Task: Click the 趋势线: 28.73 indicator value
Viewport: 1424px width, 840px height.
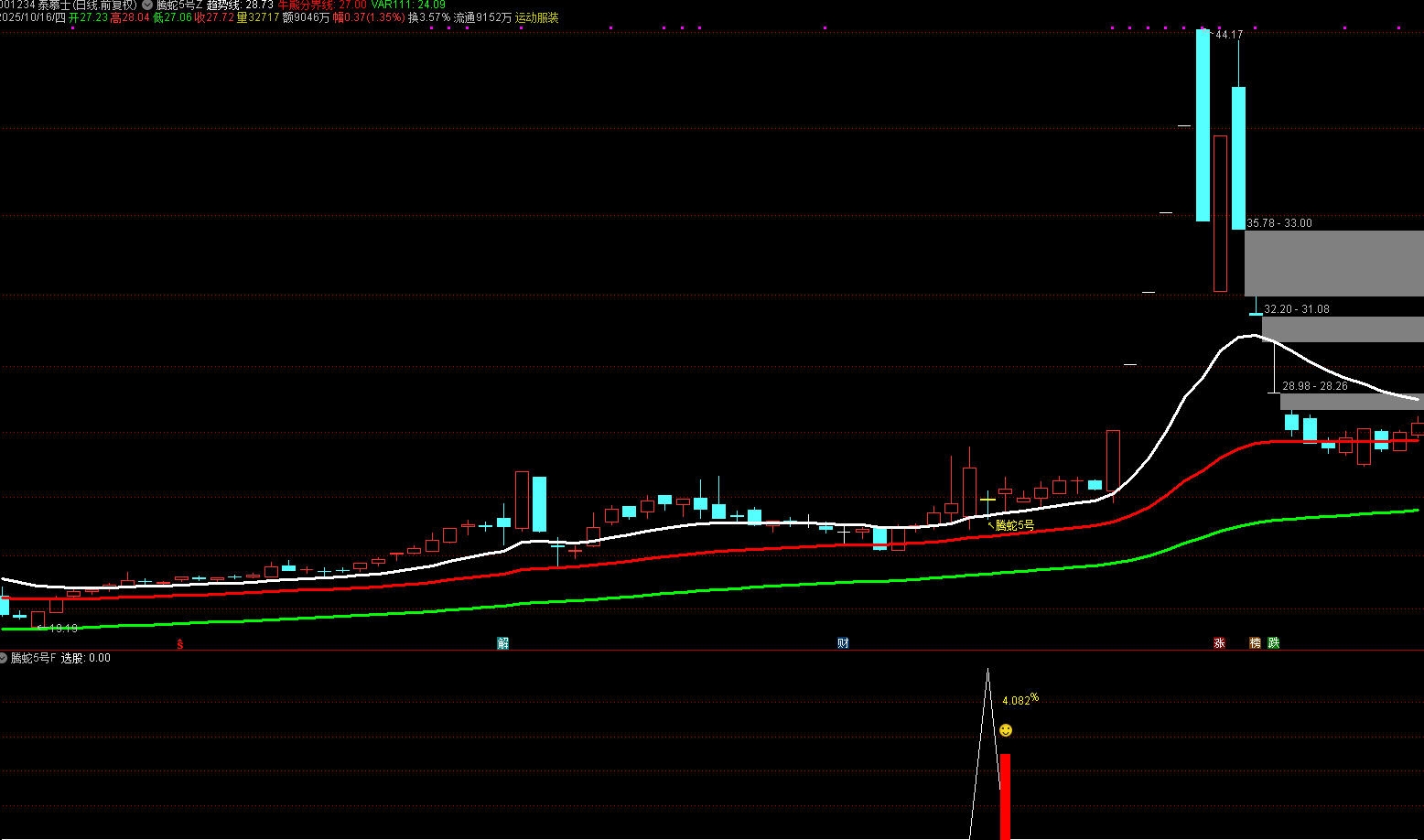Action: [x=240, y=5]
